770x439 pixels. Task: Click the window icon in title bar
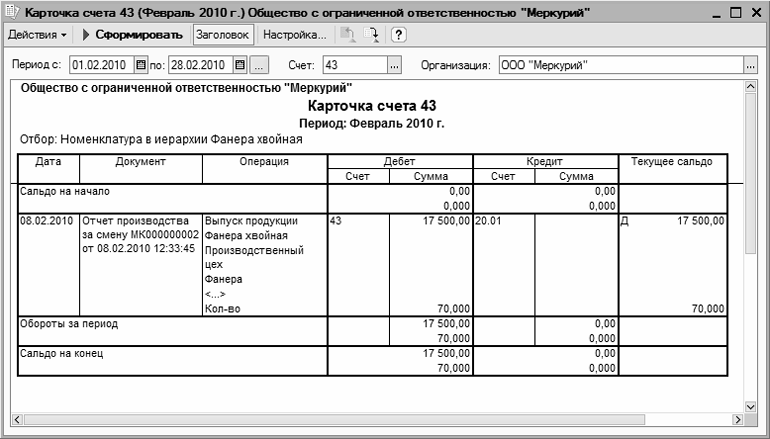pos(12,13)
